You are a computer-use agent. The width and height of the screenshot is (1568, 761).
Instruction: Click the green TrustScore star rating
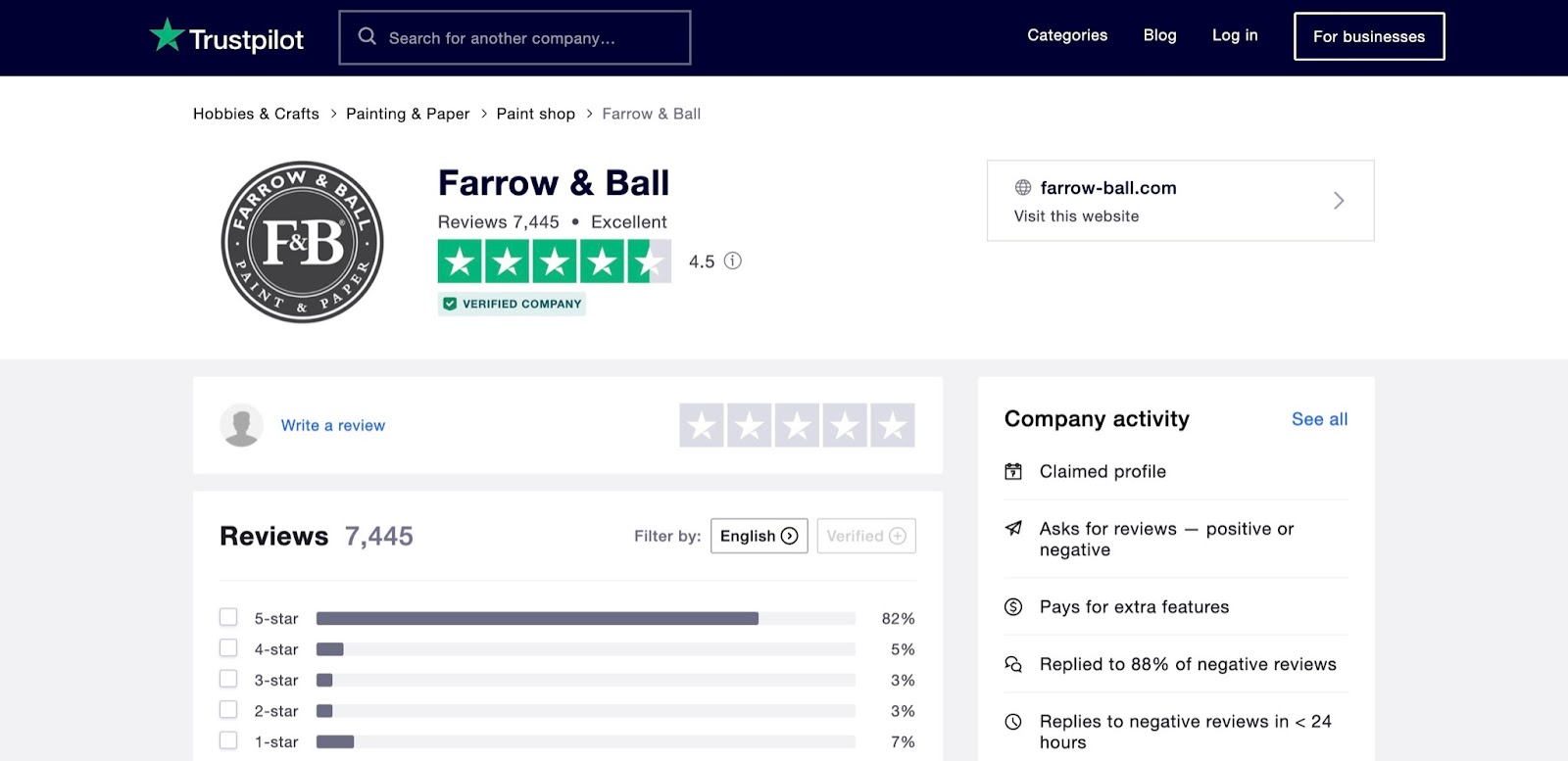pos(555,262)
